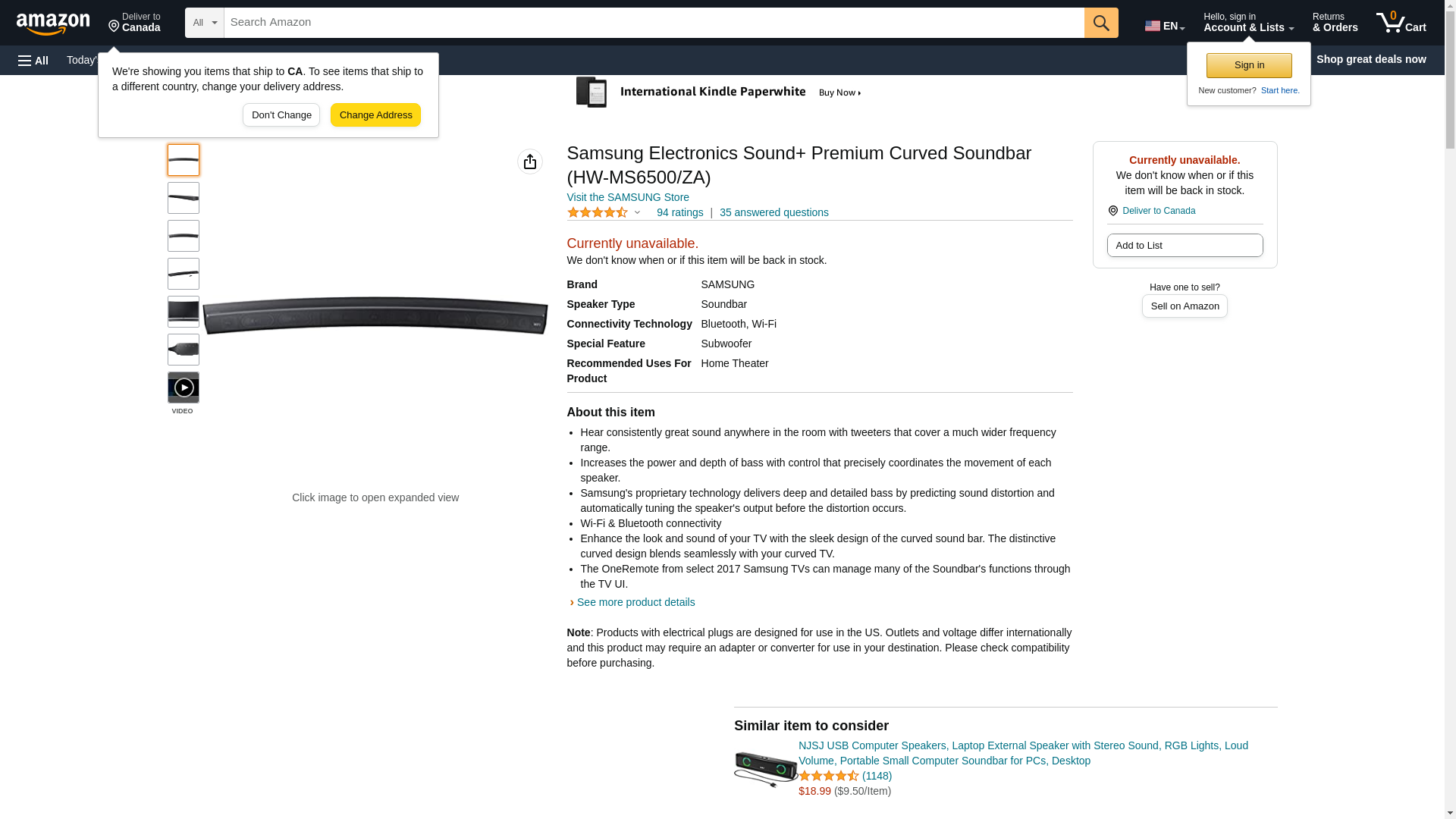1456x819 pixels.
Task: Expand the search category All dropdown
Action: [x=205, y=23]
